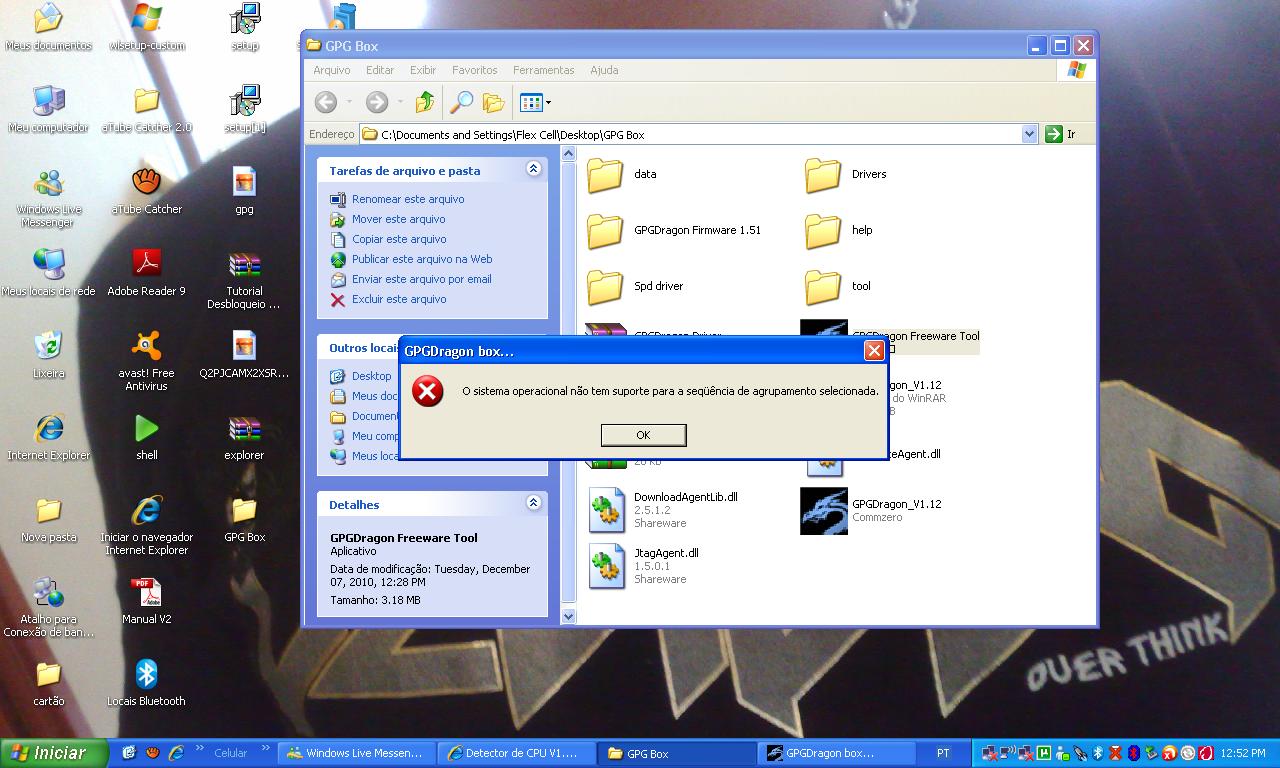Select Adobe Reader 9 desktop icon

(x=146, y=273)
